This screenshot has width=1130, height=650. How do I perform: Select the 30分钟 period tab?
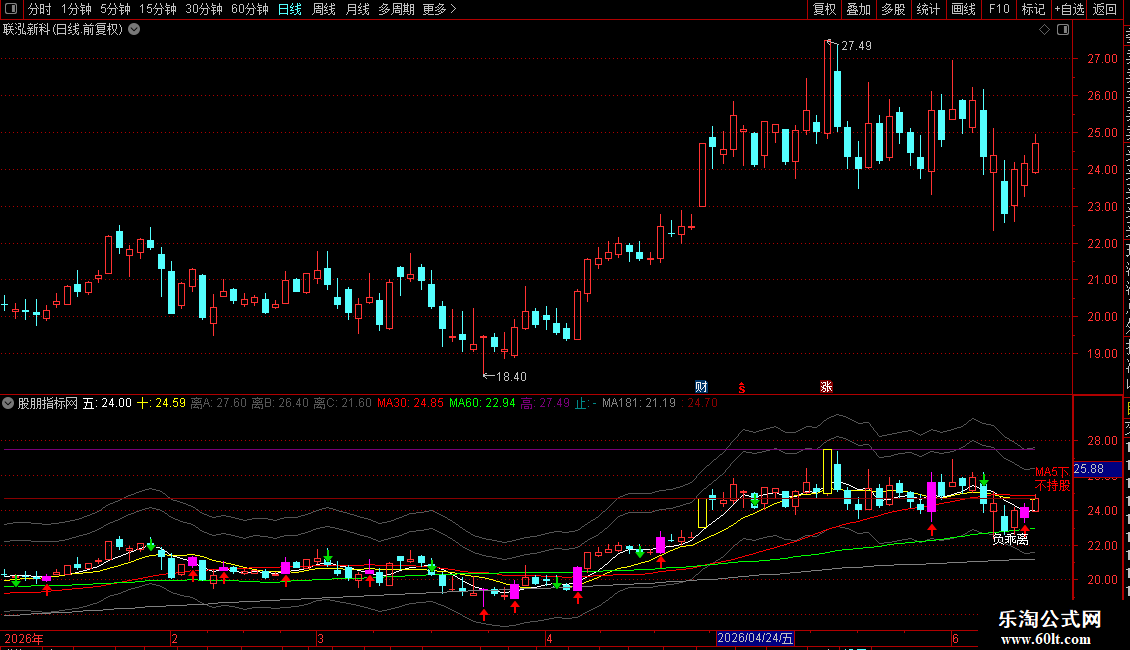(204, 9)
